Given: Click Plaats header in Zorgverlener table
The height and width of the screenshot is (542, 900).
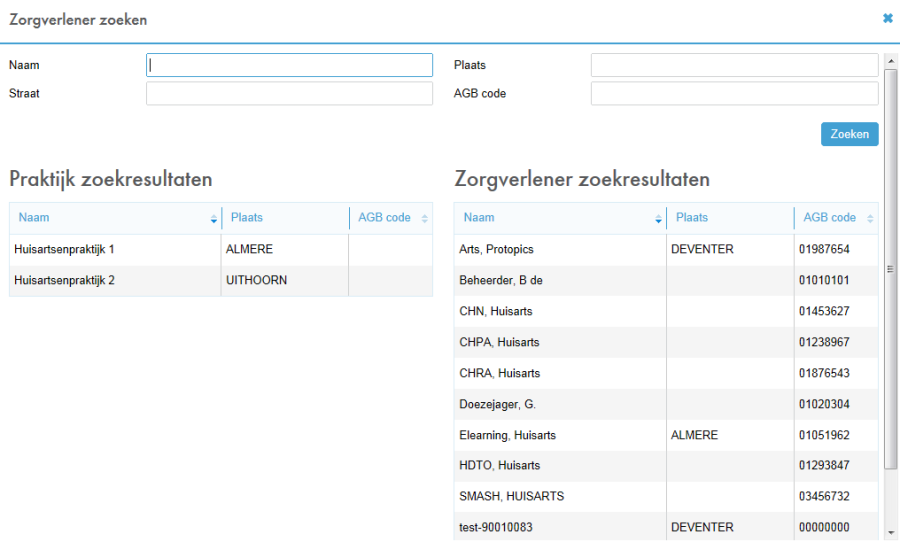Looking at the screenshot, I should coord(729,218).
